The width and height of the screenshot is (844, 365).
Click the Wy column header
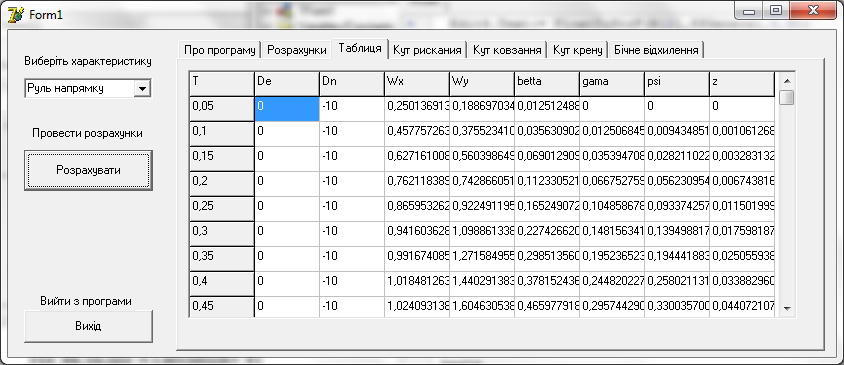point(482,84)
